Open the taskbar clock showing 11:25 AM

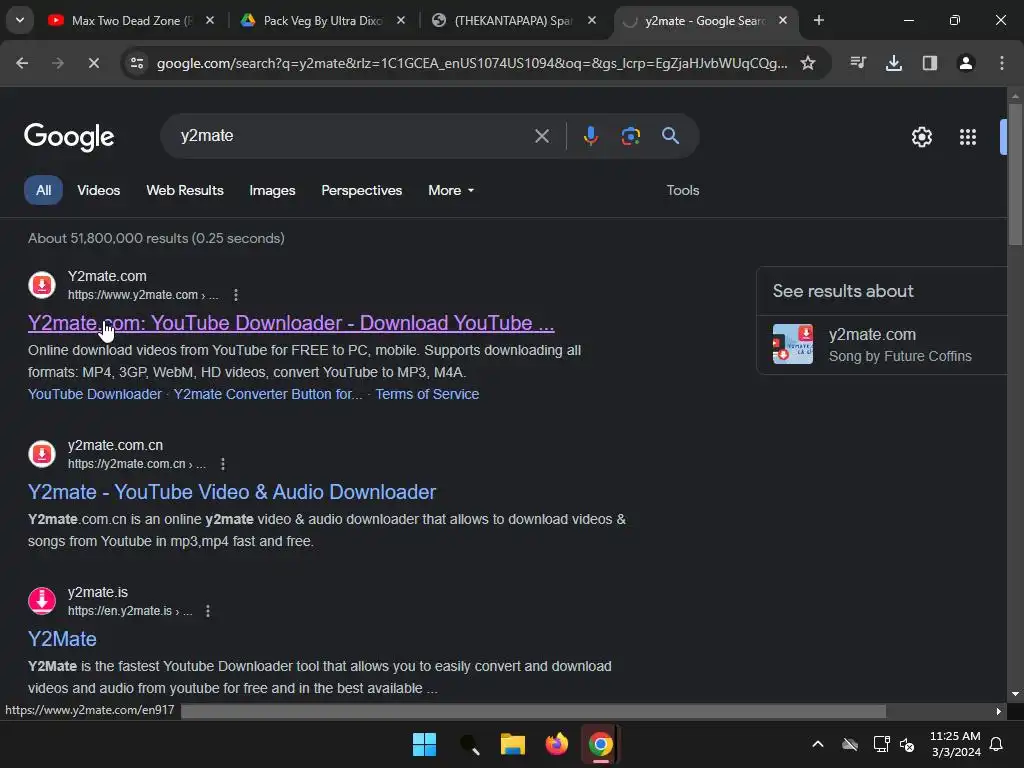955,744
